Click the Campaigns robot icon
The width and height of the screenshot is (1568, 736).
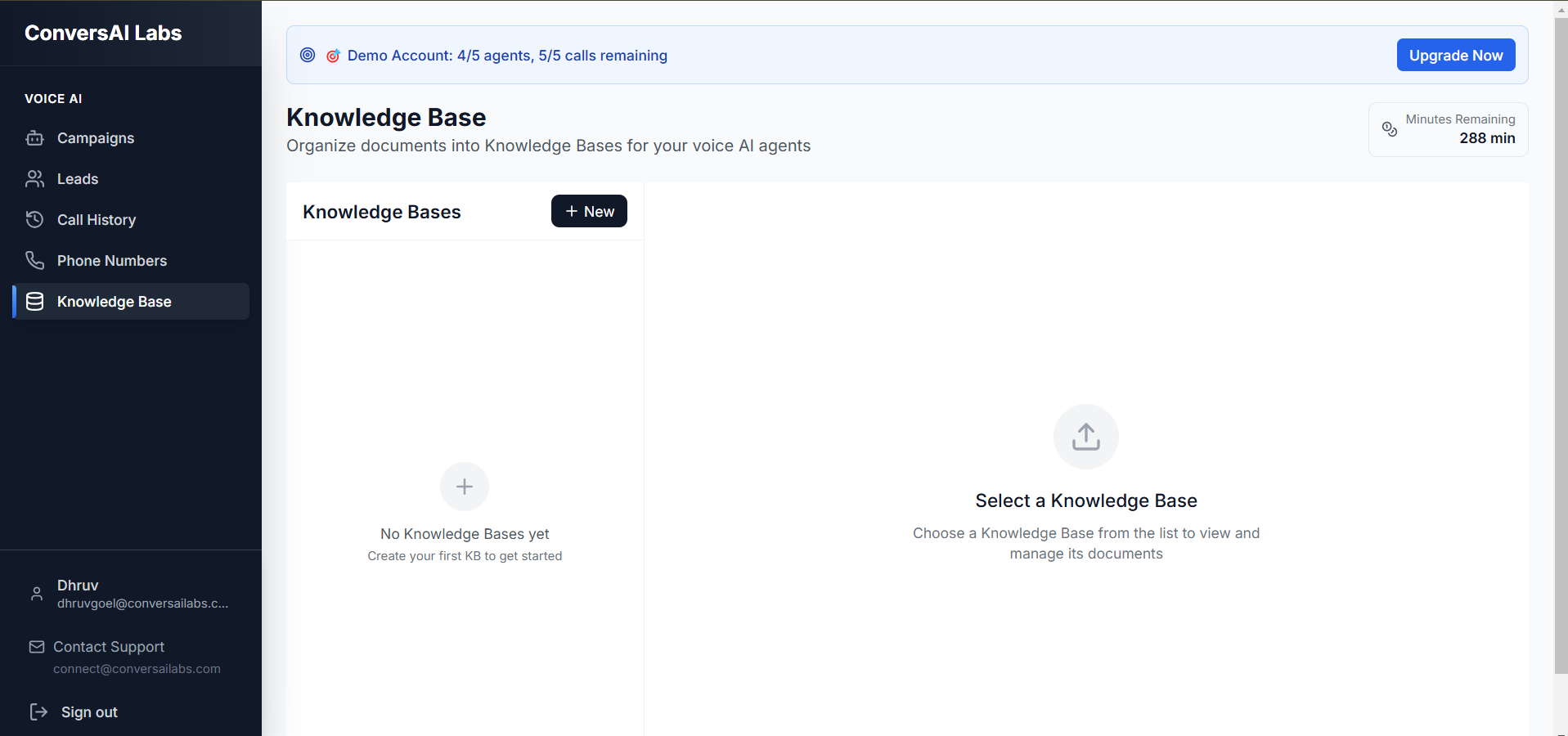pyautogui.click(x=34, y=138)
